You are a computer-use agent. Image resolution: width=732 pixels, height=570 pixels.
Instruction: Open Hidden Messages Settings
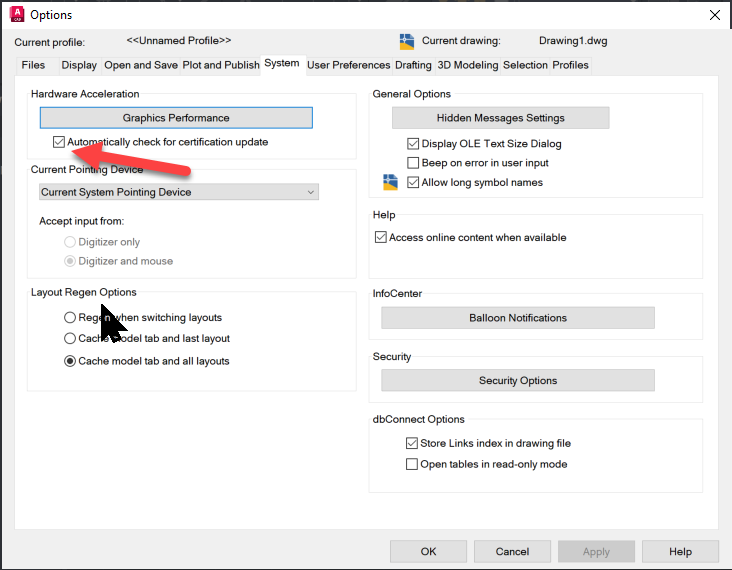(x=500, y=118)
